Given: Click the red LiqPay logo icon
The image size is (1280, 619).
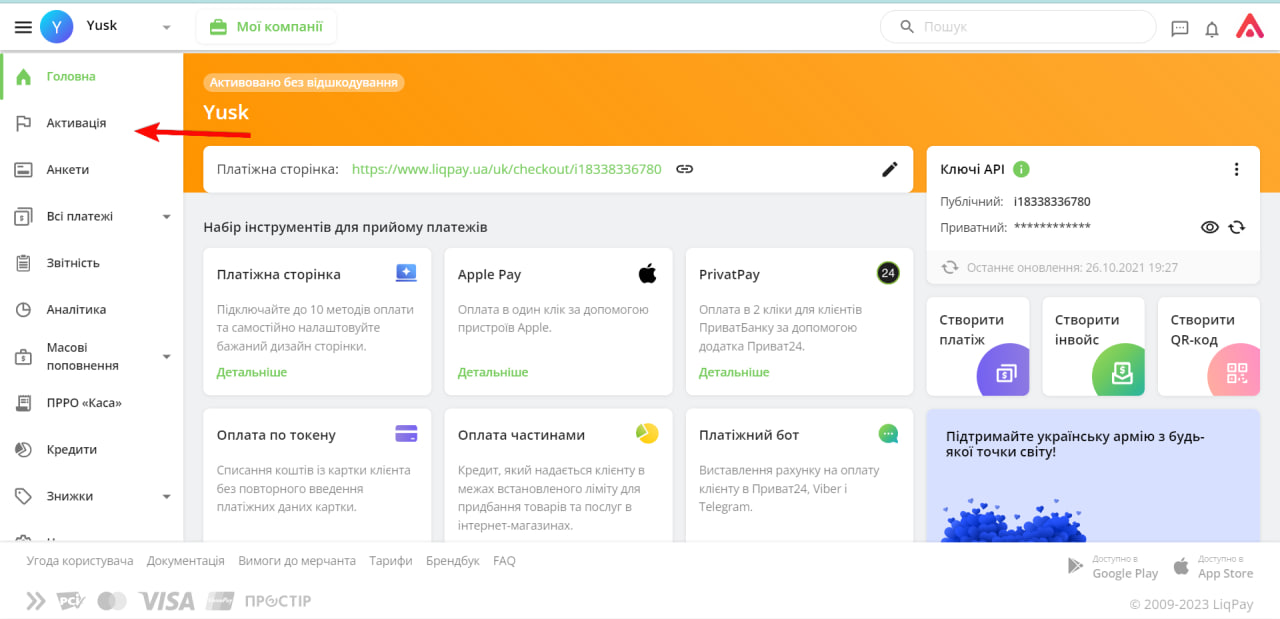Looking at the screenshot, I should click(1250, 27).
